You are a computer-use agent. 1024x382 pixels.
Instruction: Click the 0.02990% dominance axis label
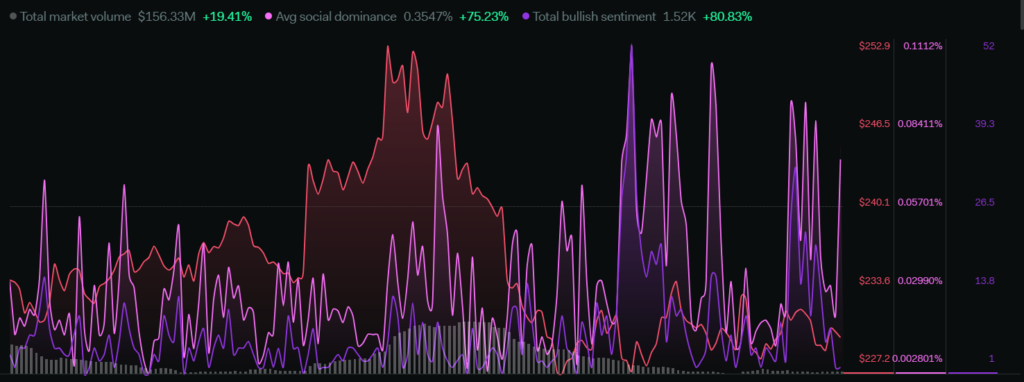pyautogui.click(x=920, y=281)
